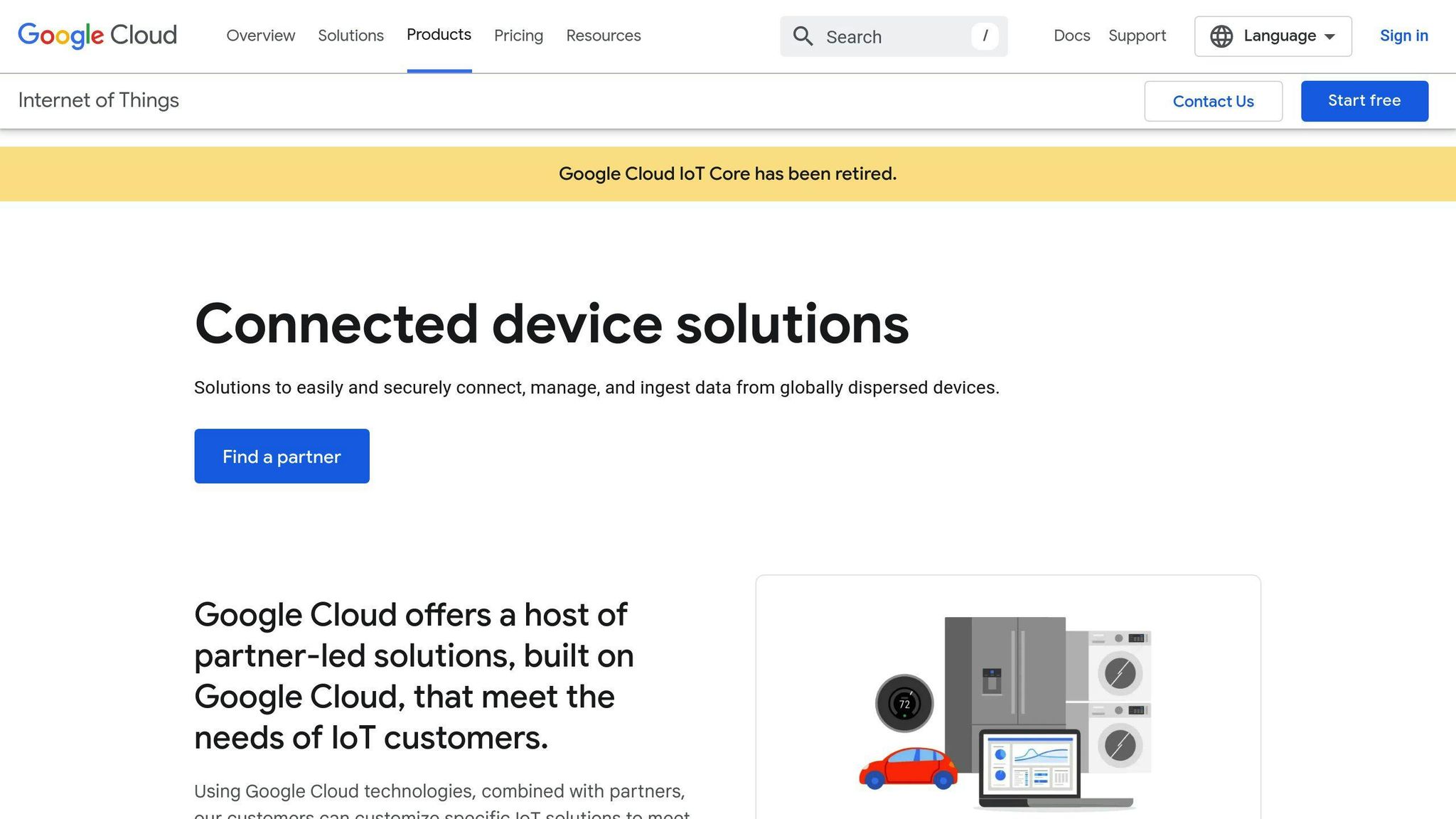Click the "/" shortcut indicator in search bar
Screen dimensions: 1456x819
985,36
